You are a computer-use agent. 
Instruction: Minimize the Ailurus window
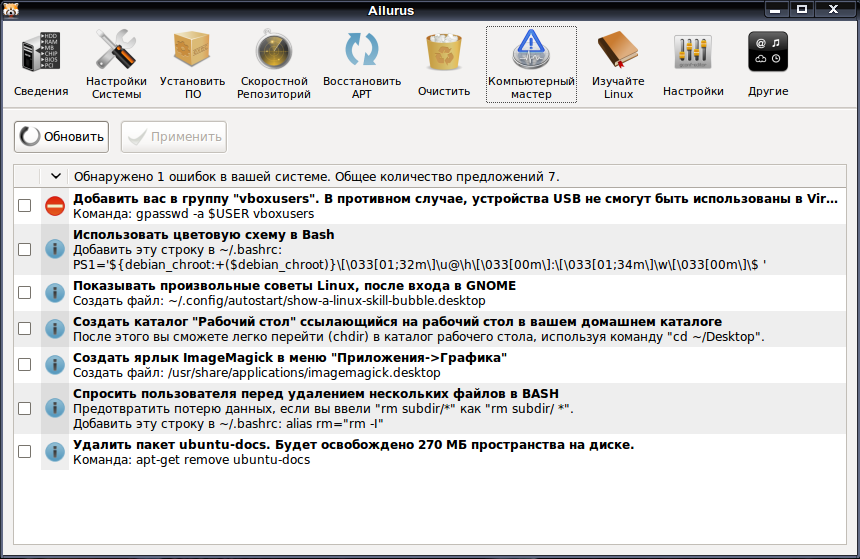pyautogui.click(x=774, y=9)
